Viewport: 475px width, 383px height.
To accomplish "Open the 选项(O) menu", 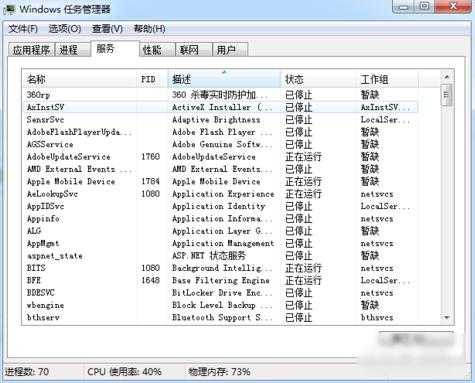I will point(65,29).
